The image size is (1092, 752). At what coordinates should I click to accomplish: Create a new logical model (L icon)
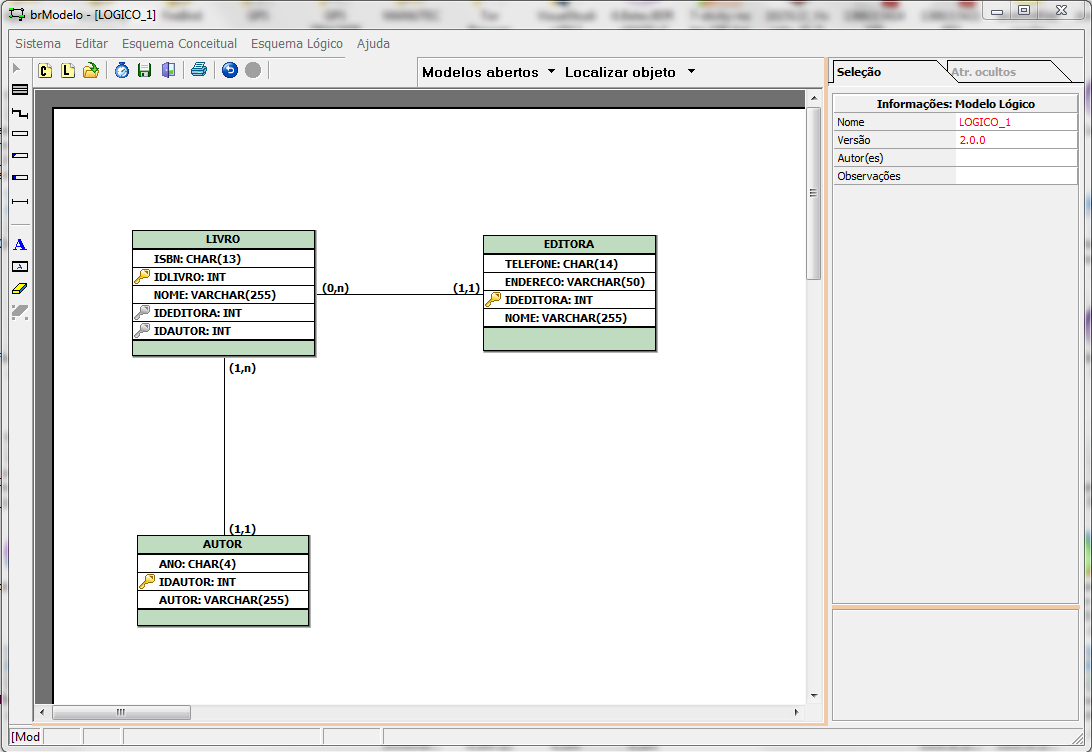point(68,70)
